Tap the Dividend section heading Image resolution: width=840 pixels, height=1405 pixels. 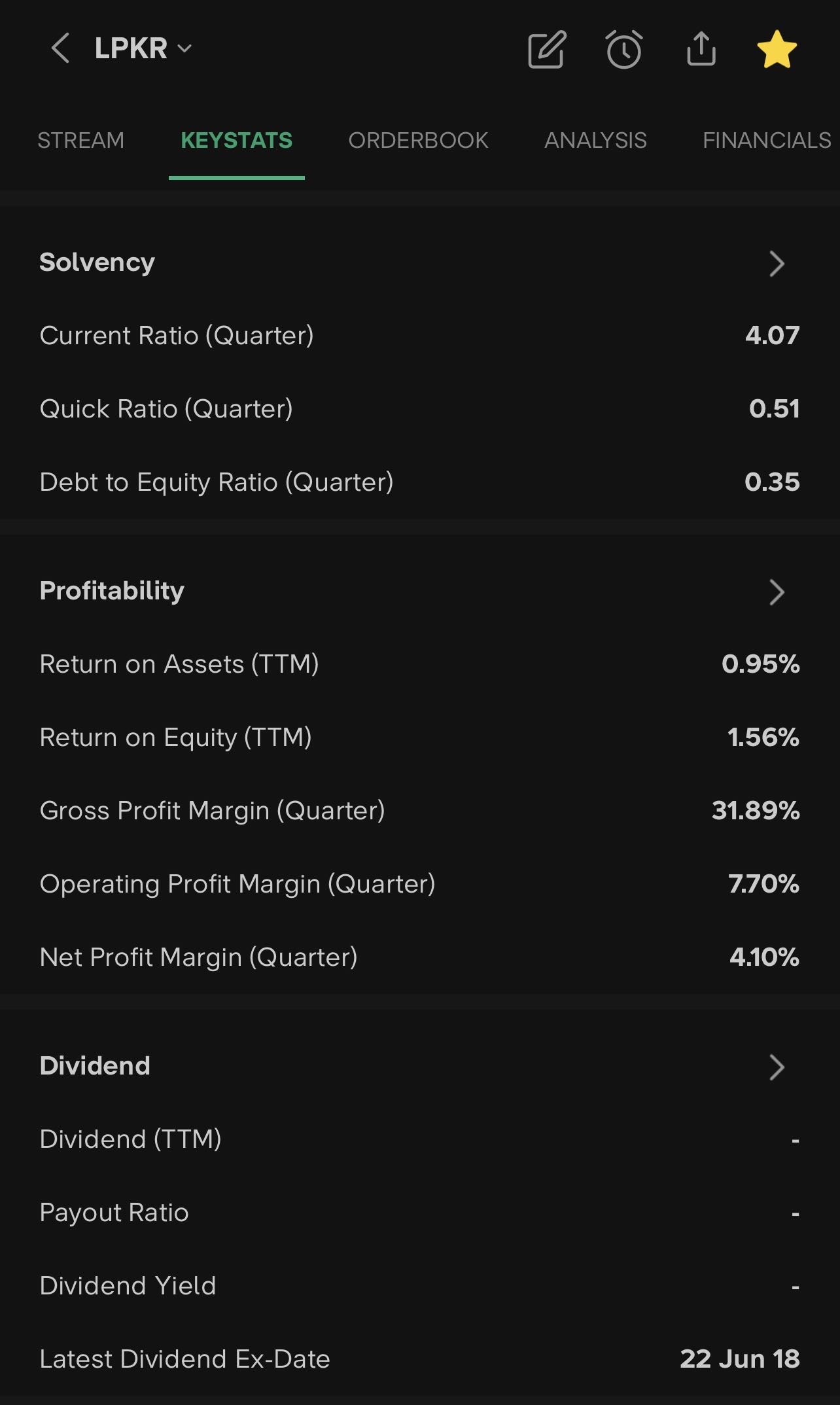pos(95,1066)
